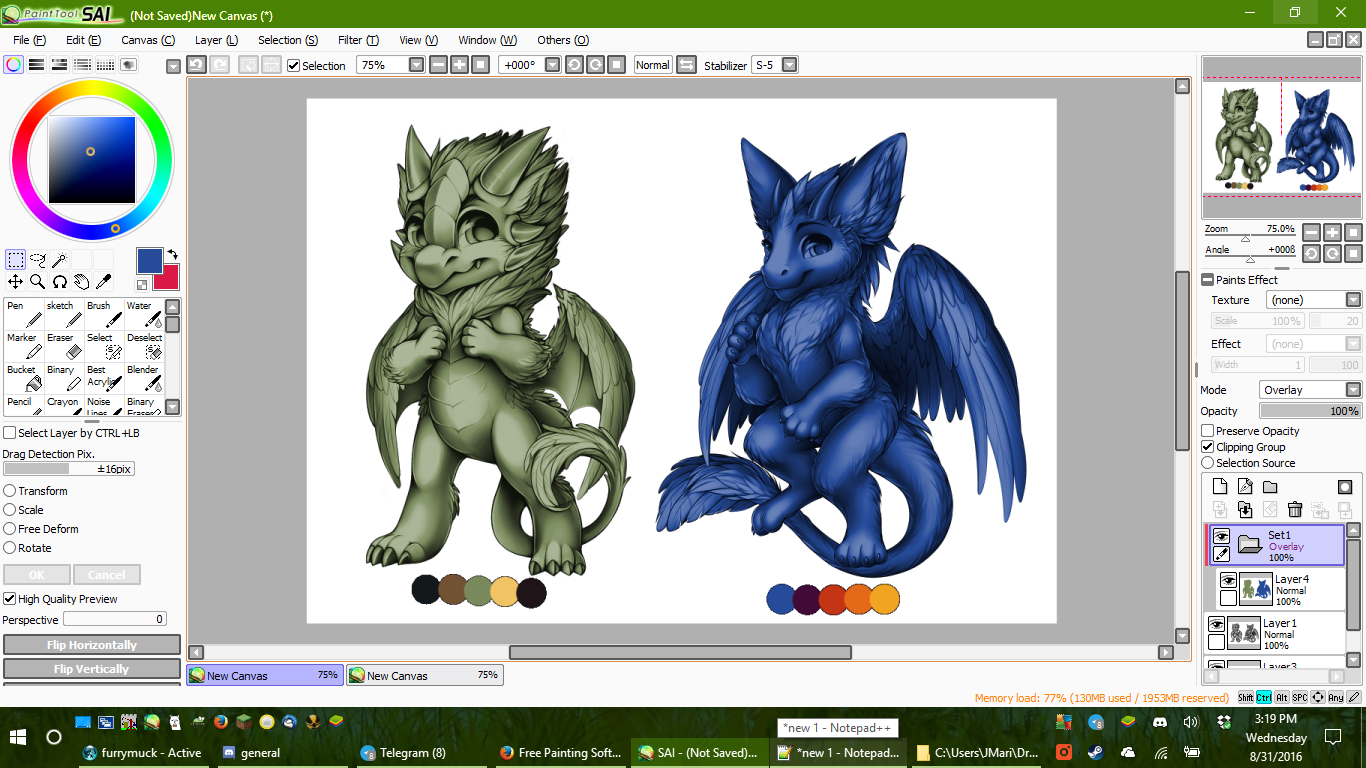This screenshot has width=1366, height=768.
Task: Swap foreground and background colors
Action: [x=172, y=254]
